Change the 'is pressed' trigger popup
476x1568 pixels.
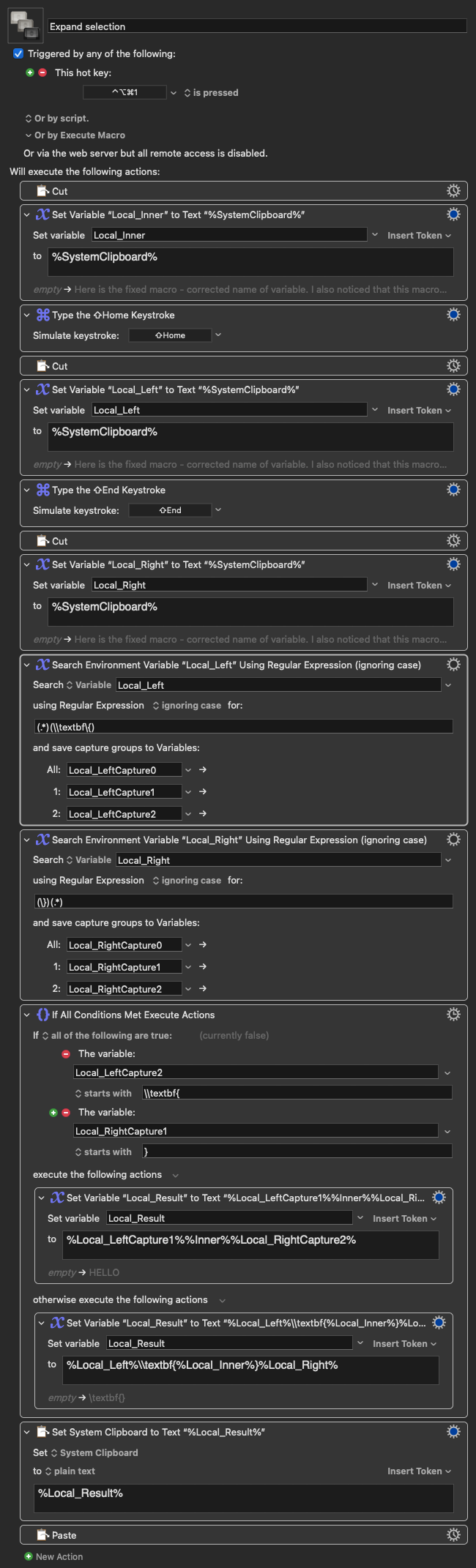[212, 93]
